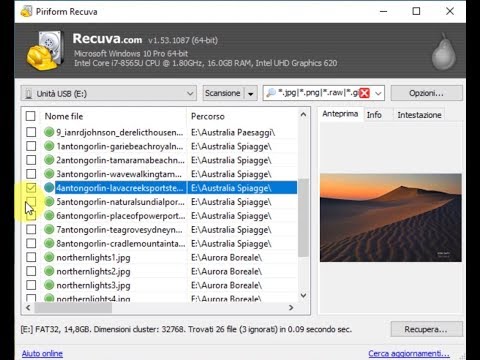Start scan with Scansione button
Viewport: 480px width, 360px height.
pyautogui.click(x=223, y=93)
